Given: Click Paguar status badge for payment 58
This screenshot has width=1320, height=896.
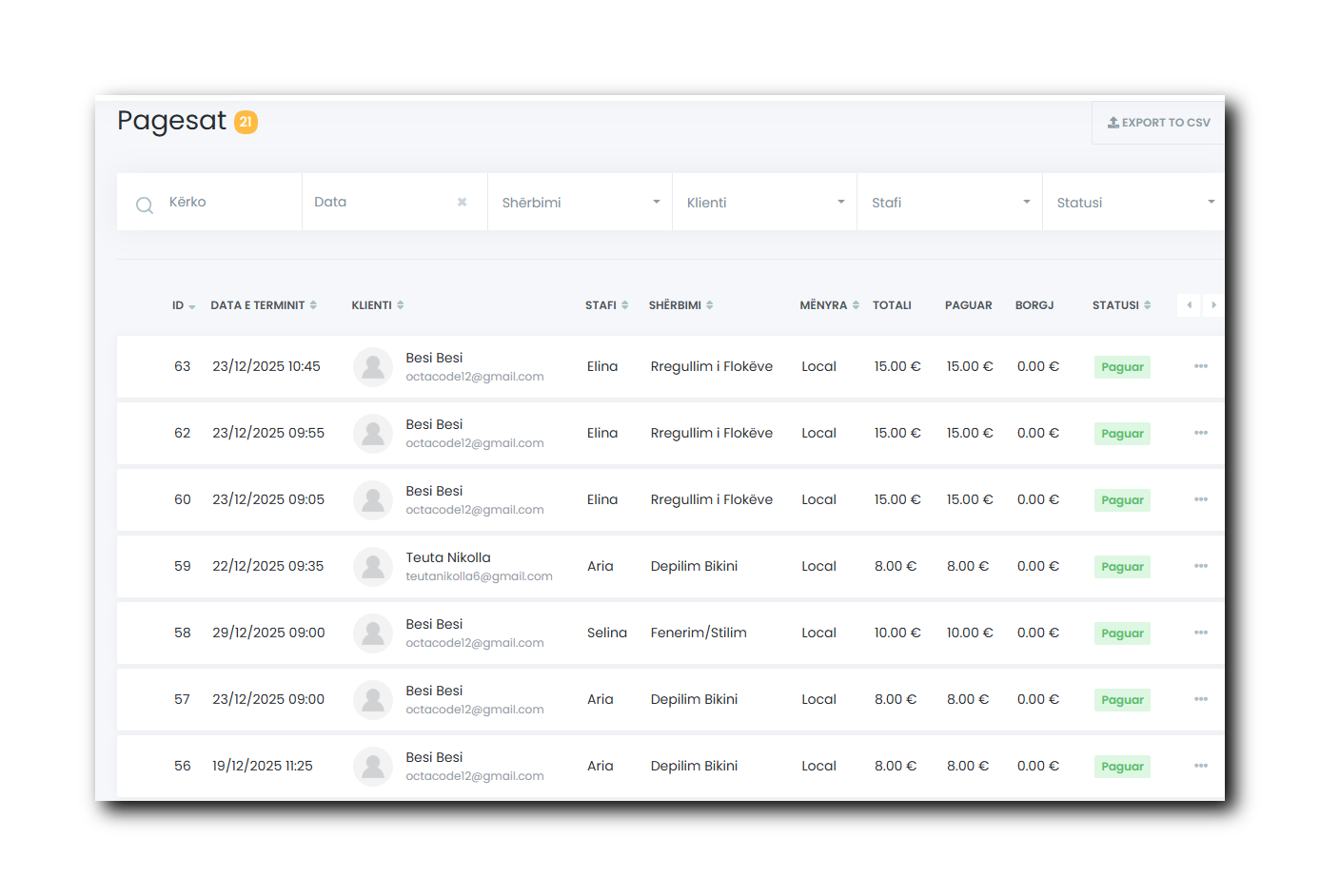Looking at the screenshot, I should (1122, 633).
